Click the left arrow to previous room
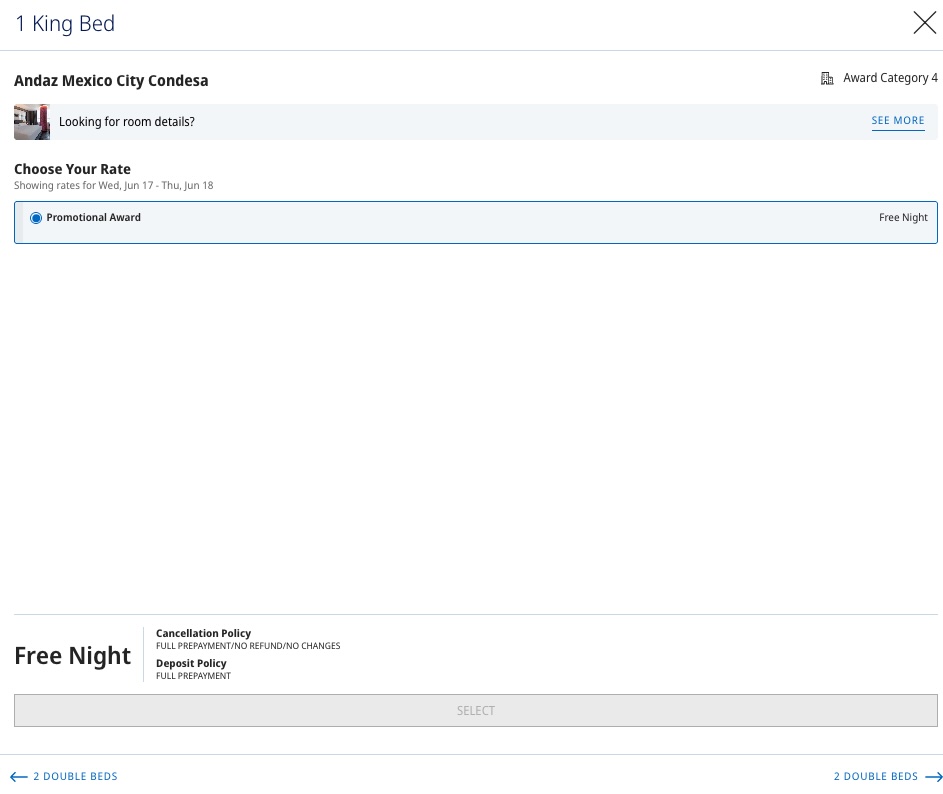Screen dimensions: 943x794 point(19,777)
